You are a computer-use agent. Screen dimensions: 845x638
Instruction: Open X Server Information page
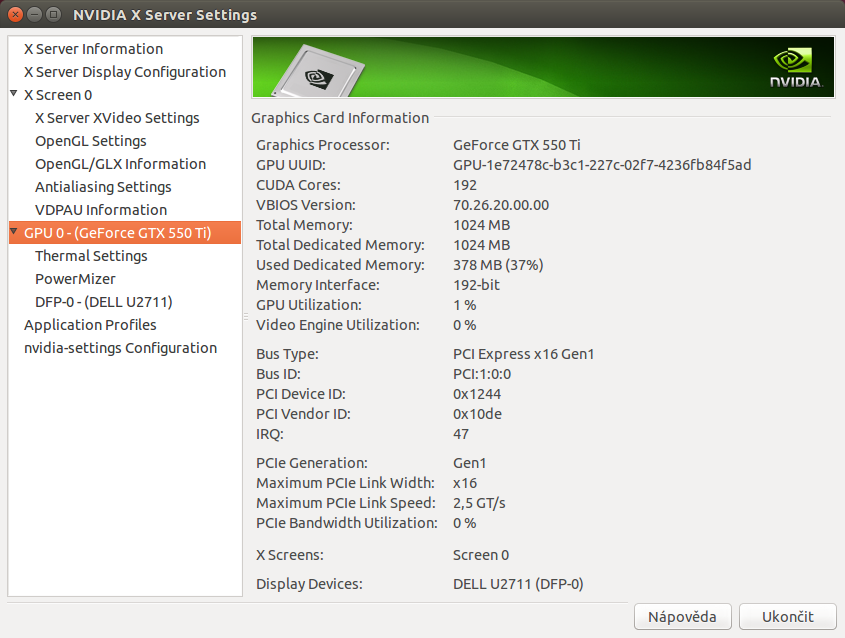(x=93, y=49)
